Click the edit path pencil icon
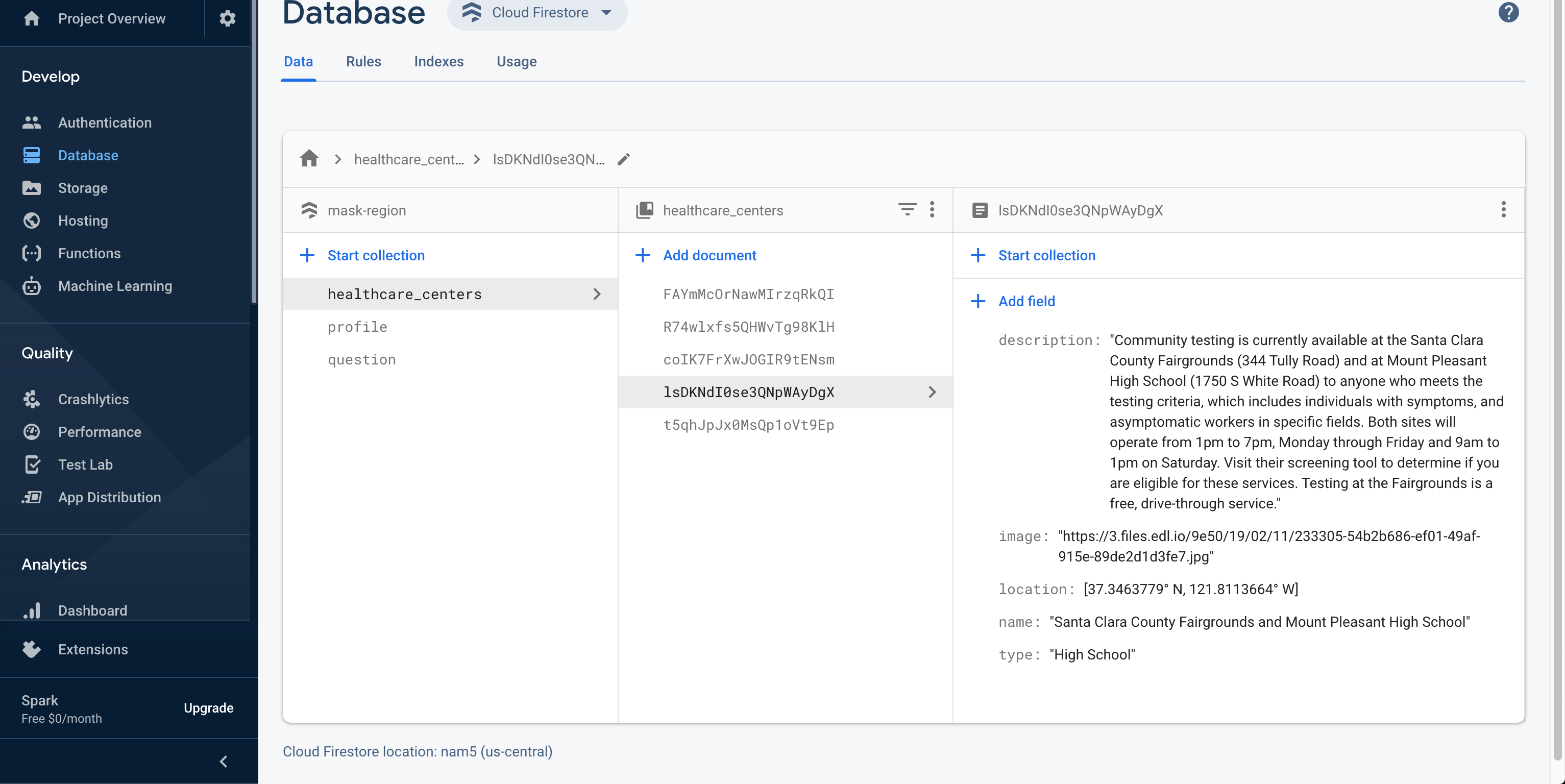 click(x=623, y=159)
